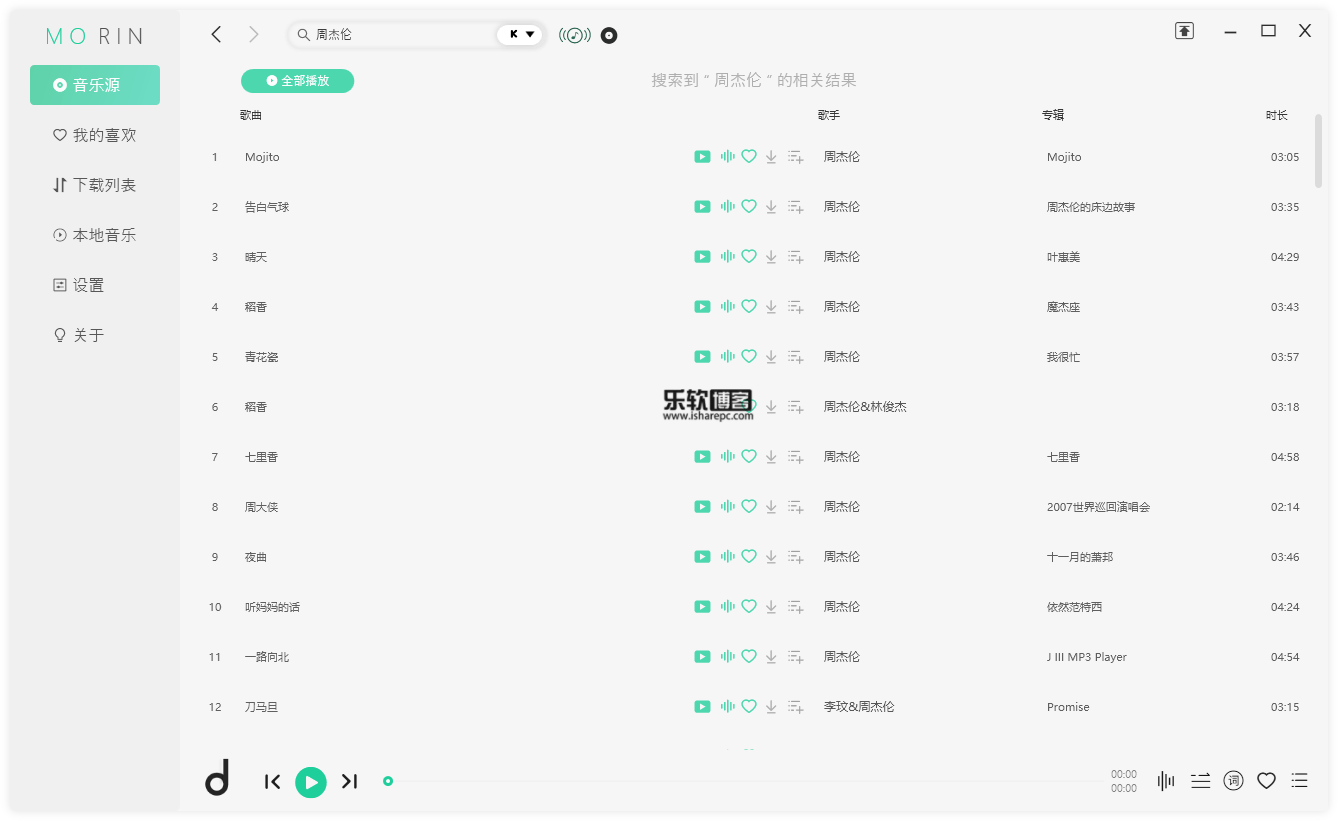Viewport: 1338px width, 821px height.
Task: Download the Mojito track
Action: tap(771, 157)
